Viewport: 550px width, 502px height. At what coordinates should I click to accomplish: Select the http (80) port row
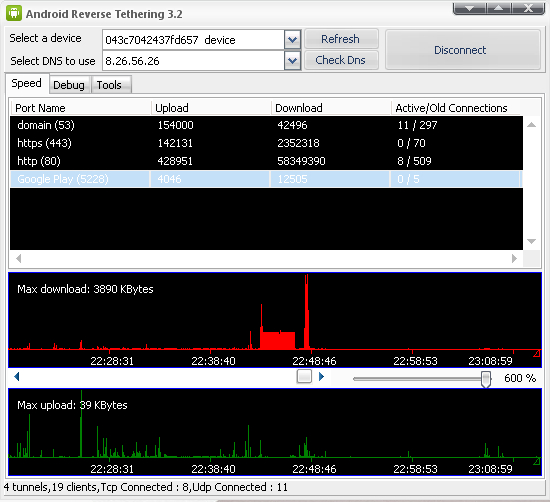266,161
